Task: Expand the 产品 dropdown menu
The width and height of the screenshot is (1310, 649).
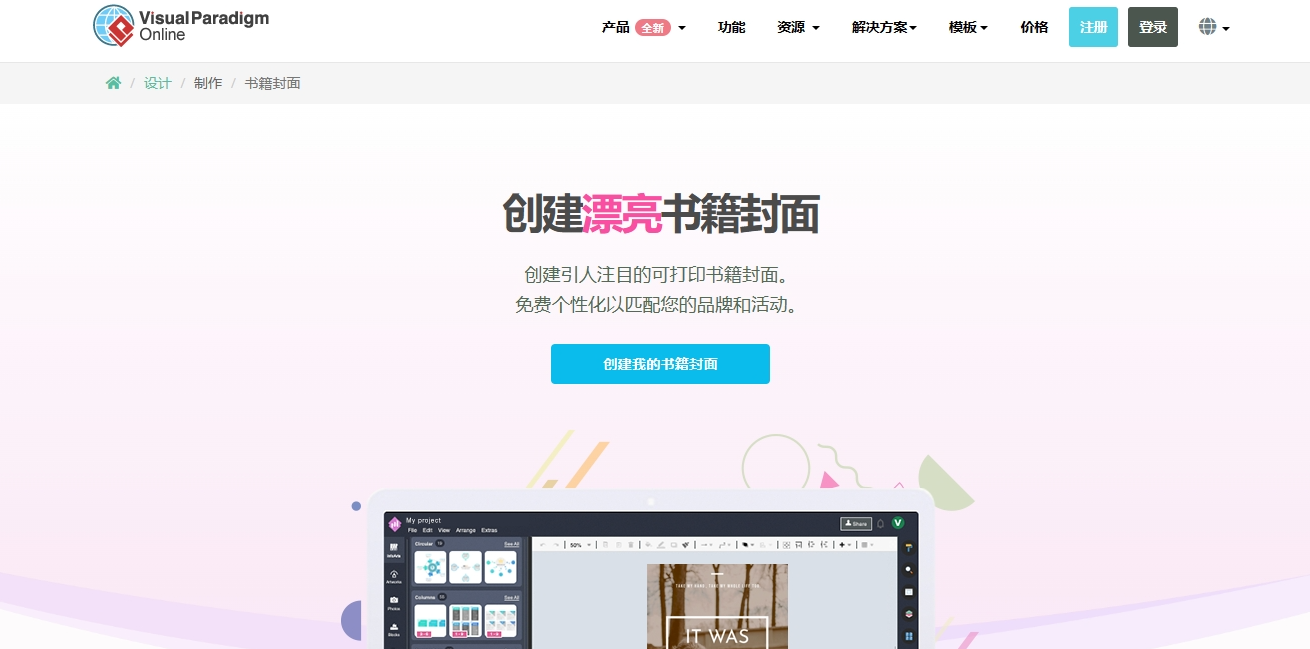Action: [643, 27]
